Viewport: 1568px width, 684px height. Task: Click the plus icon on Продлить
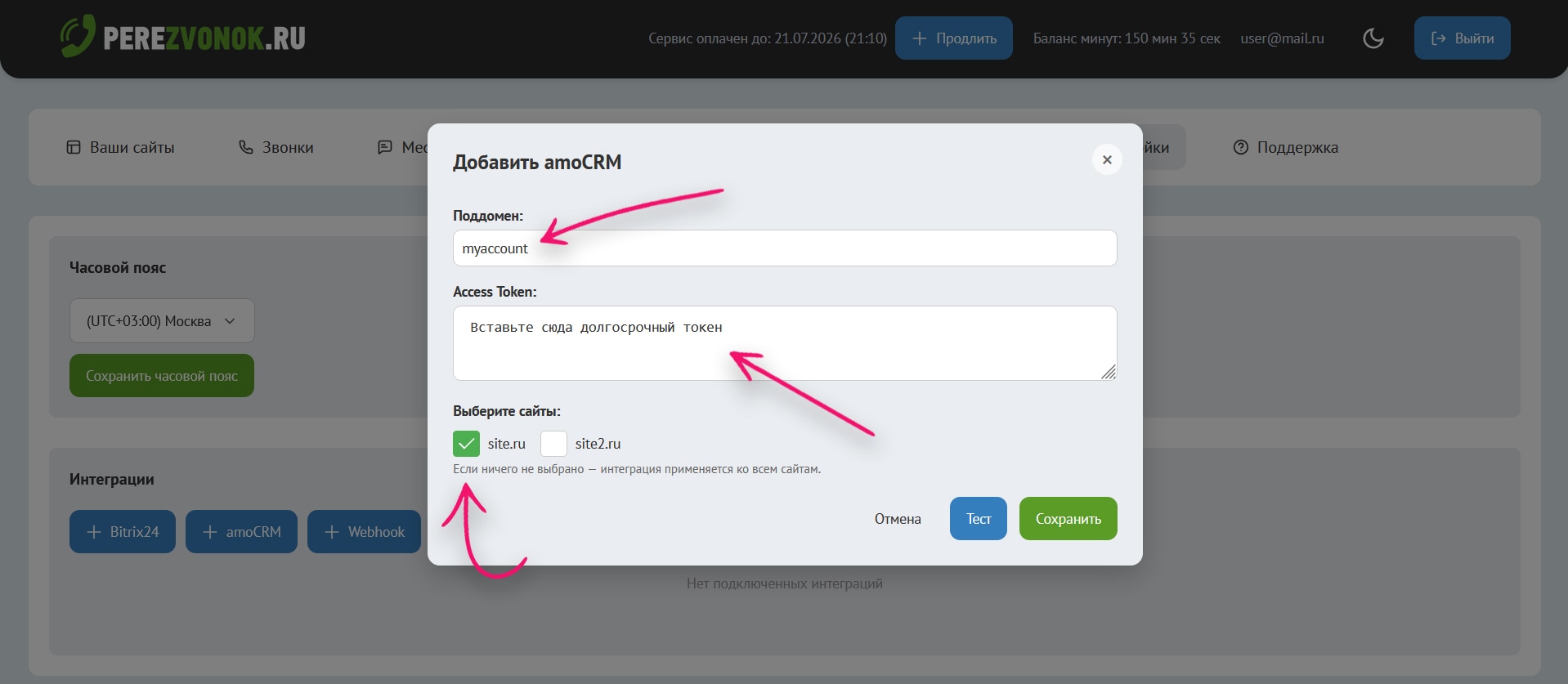click(x=920, y=38)
